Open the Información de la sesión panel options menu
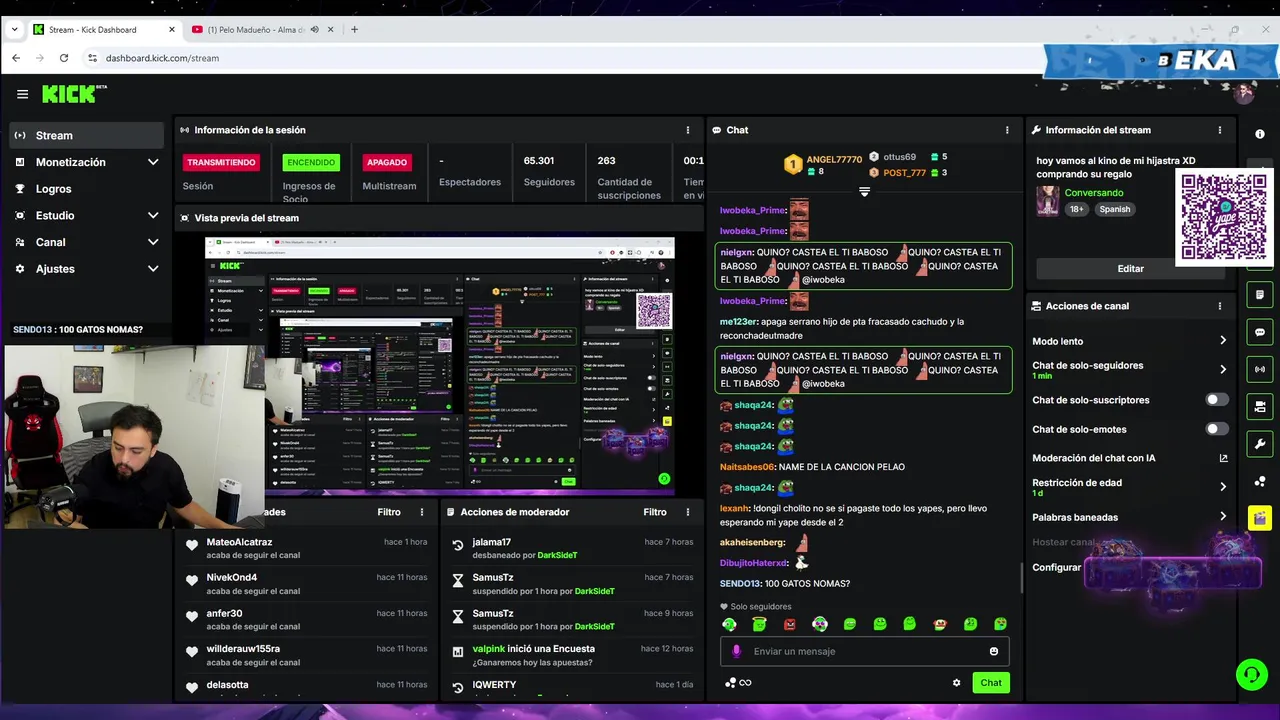The image size is (1280, 720). [687, 130]
